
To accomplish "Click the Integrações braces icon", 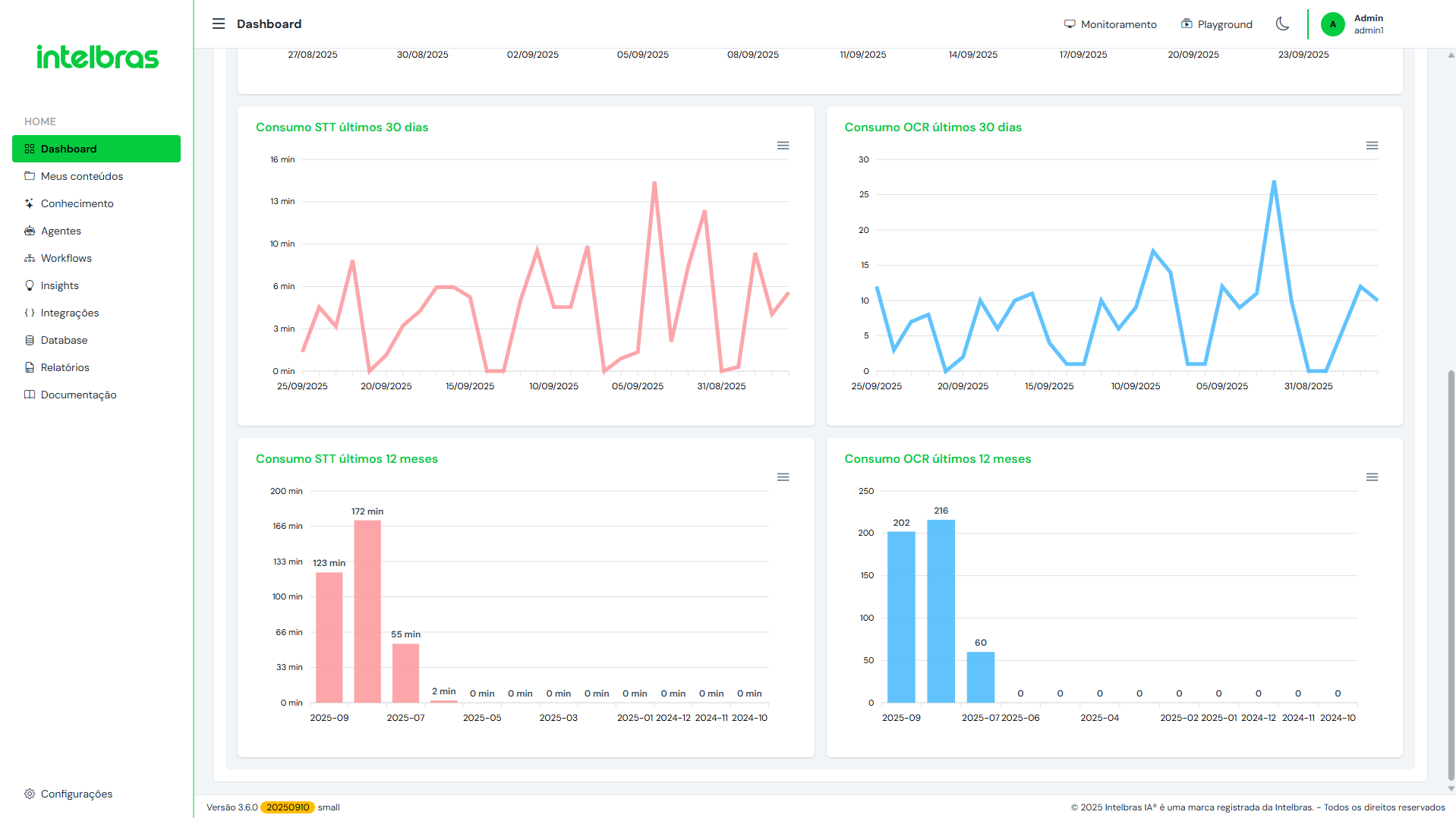I will (30, 313).
